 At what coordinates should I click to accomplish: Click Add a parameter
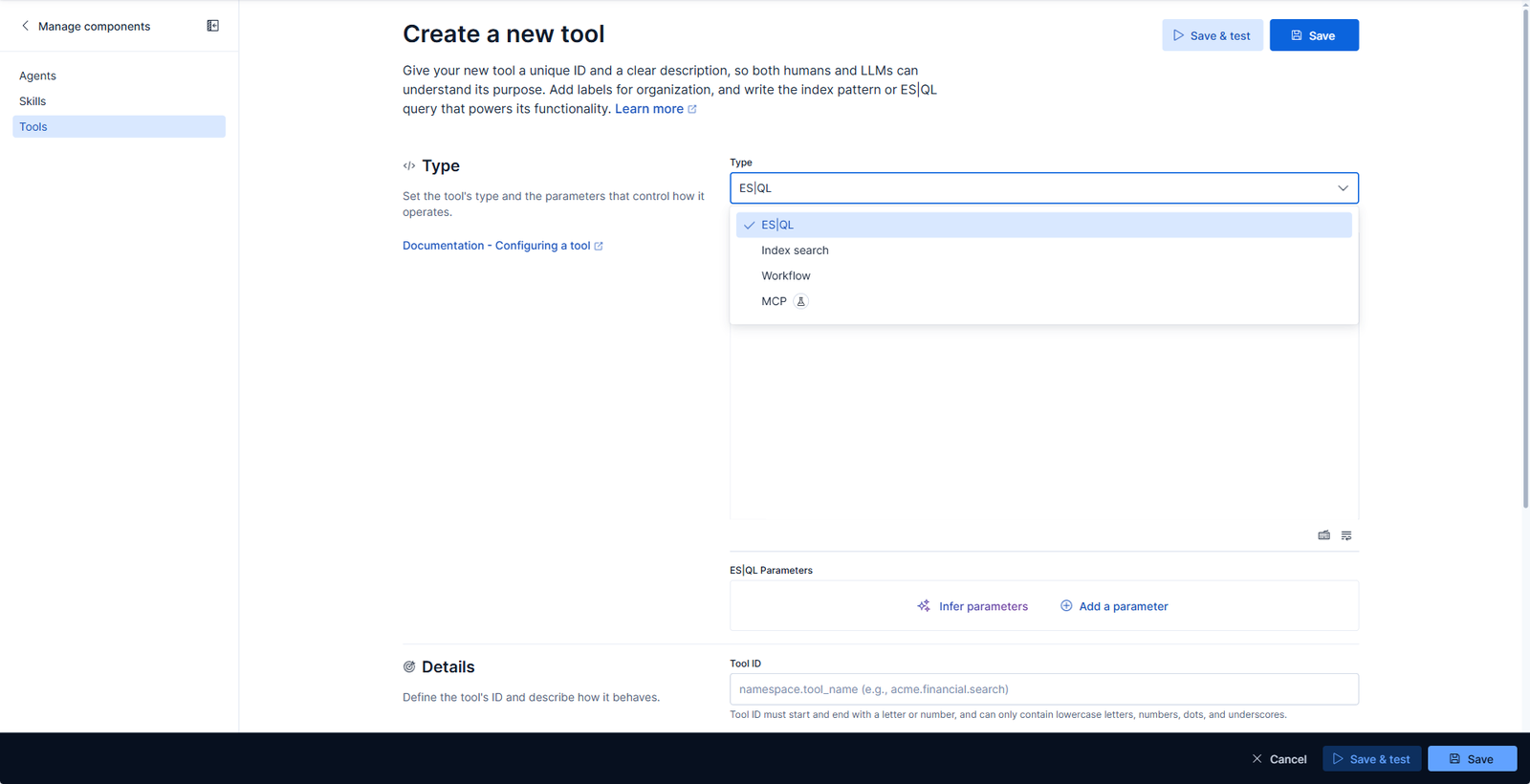(1114, 606)
